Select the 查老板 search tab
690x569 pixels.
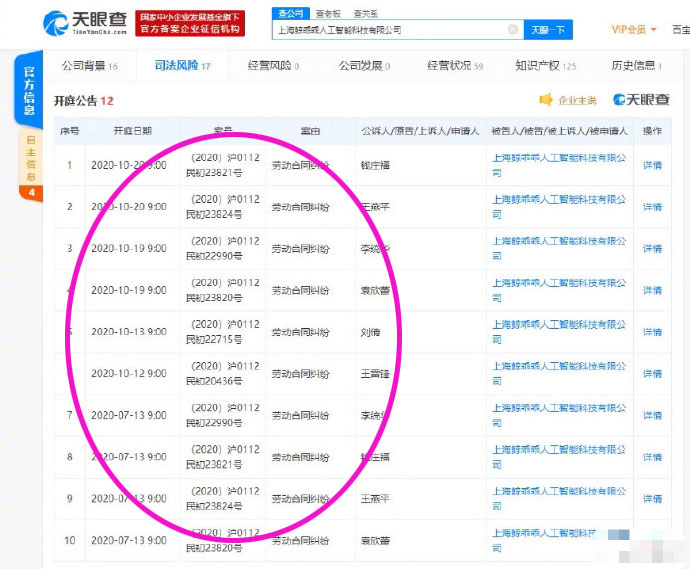[x=328, y=14]
